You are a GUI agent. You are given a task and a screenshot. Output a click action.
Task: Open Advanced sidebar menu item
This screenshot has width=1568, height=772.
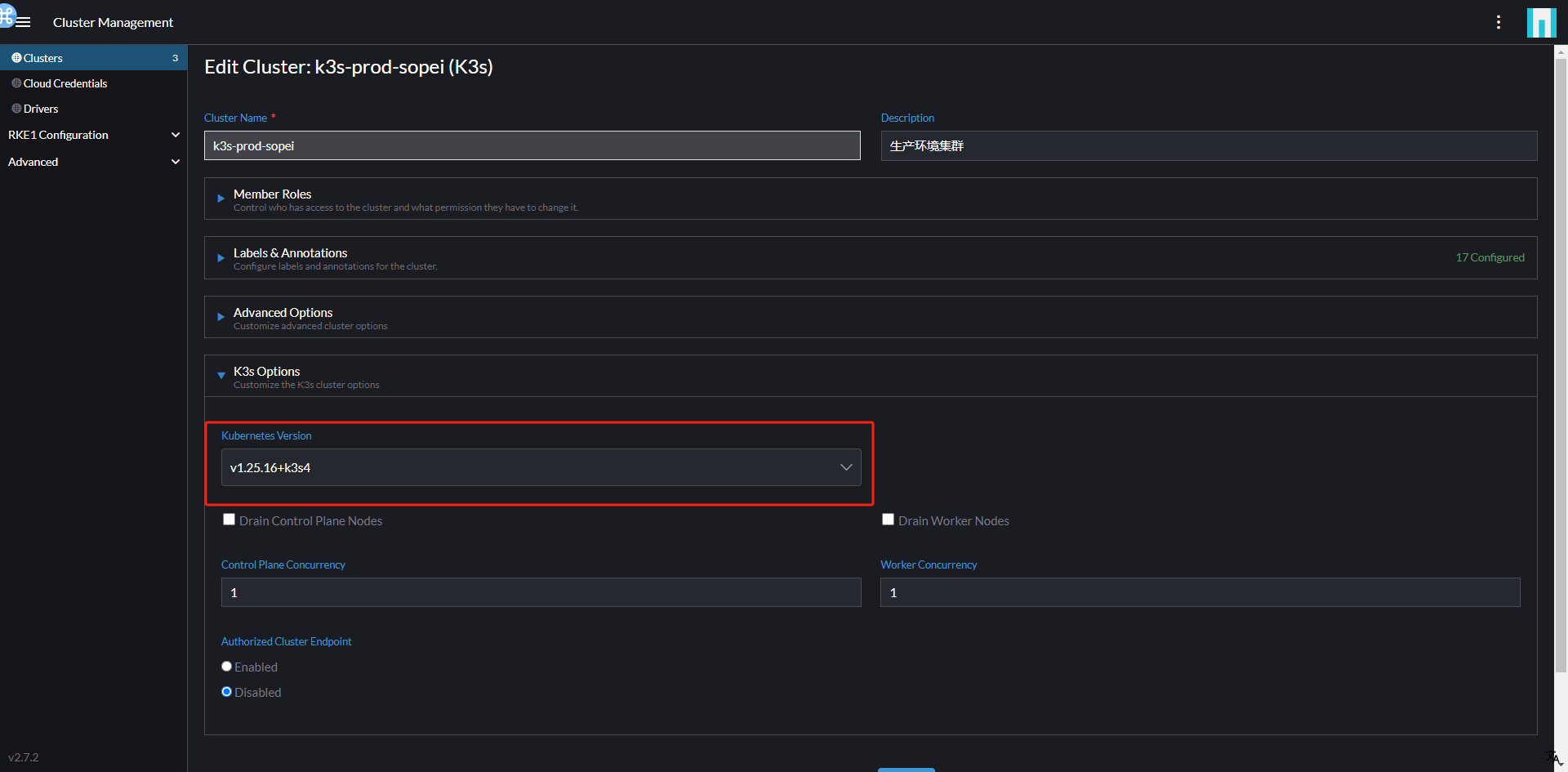pyautogui.click(x=33, y=162)
